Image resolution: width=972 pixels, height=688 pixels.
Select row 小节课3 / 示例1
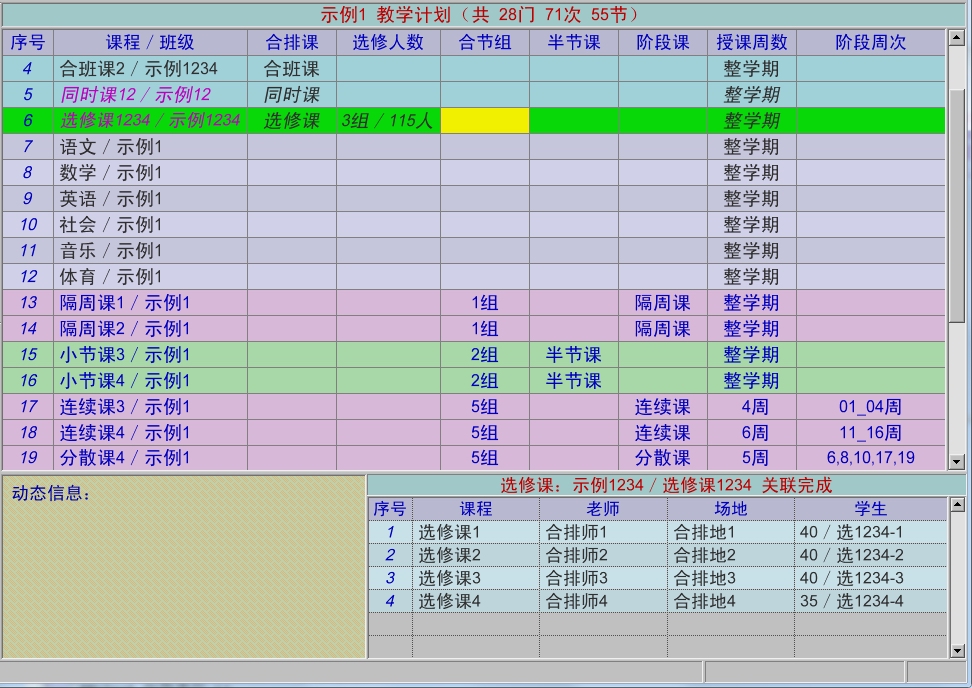(474, 355)
